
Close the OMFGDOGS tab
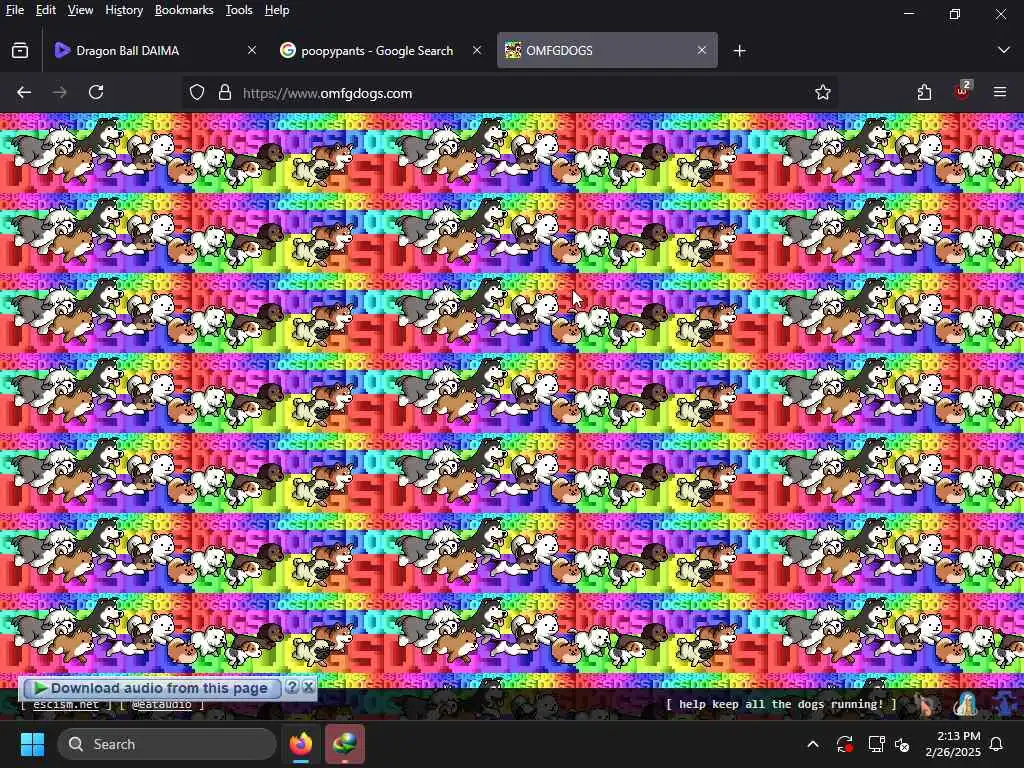coord(701,50)
